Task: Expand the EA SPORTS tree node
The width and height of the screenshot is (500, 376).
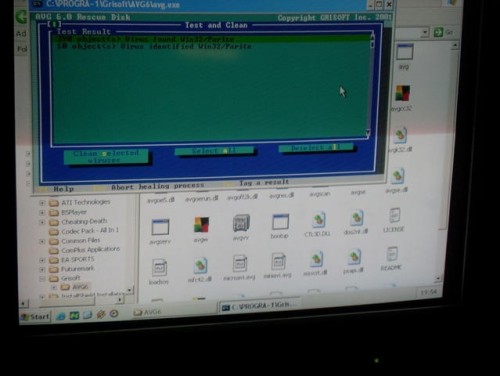Action: pyautogui.click(x=42, y=260)
